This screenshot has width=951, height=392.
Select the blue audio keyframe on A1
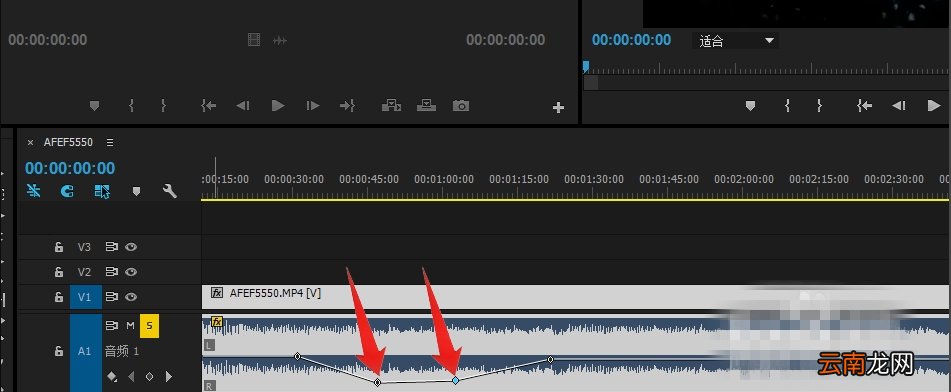(x=455, y=380)
